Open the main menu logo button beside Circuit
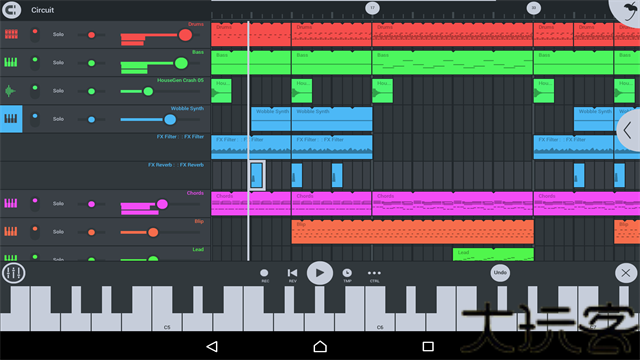The image size is (640, 360). pos(11,10)
